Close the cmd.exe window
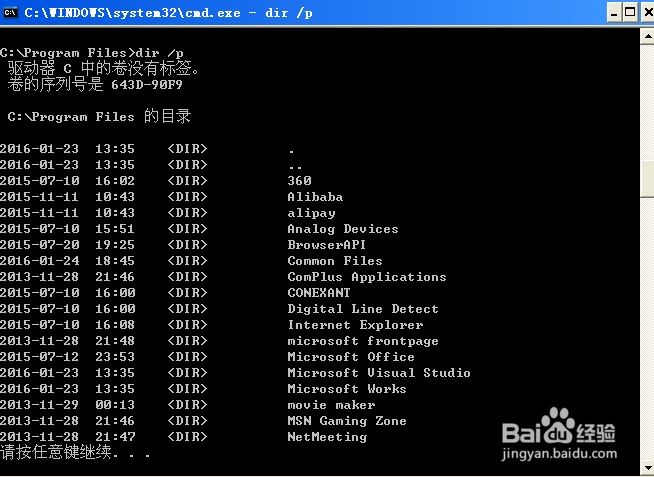 648,13
